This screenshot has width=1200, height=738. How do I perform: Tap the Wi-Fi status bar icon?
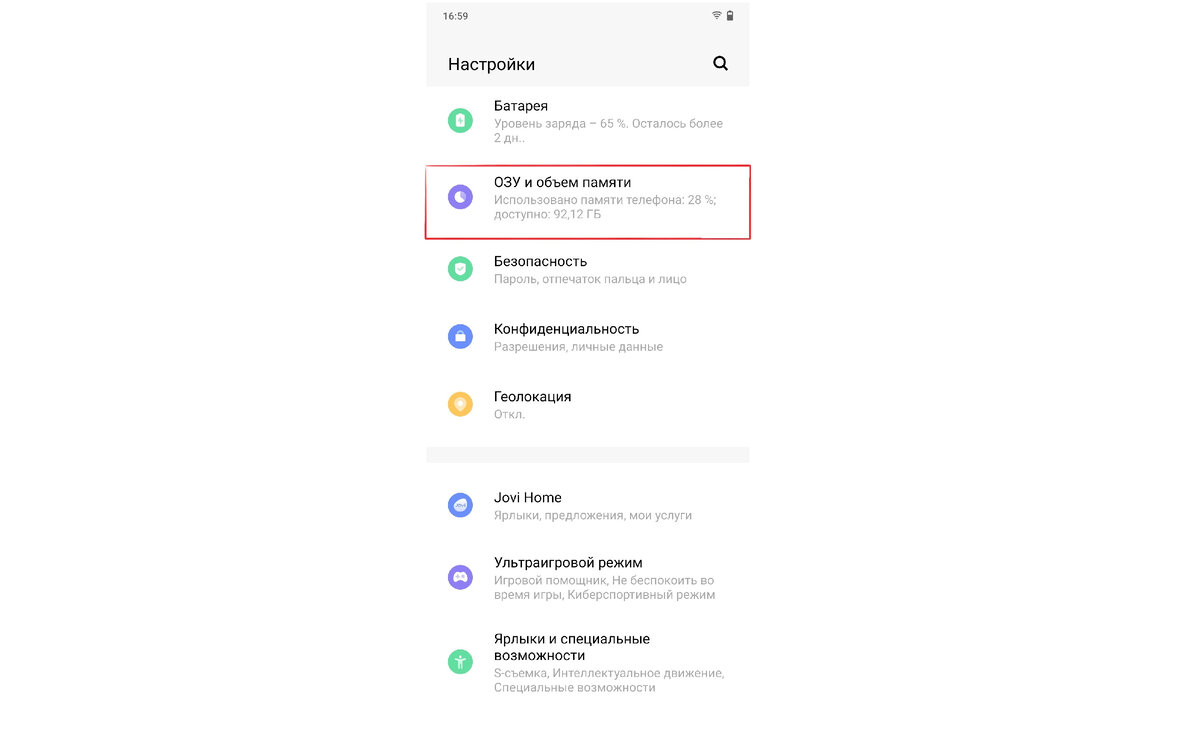click(717, 16)
